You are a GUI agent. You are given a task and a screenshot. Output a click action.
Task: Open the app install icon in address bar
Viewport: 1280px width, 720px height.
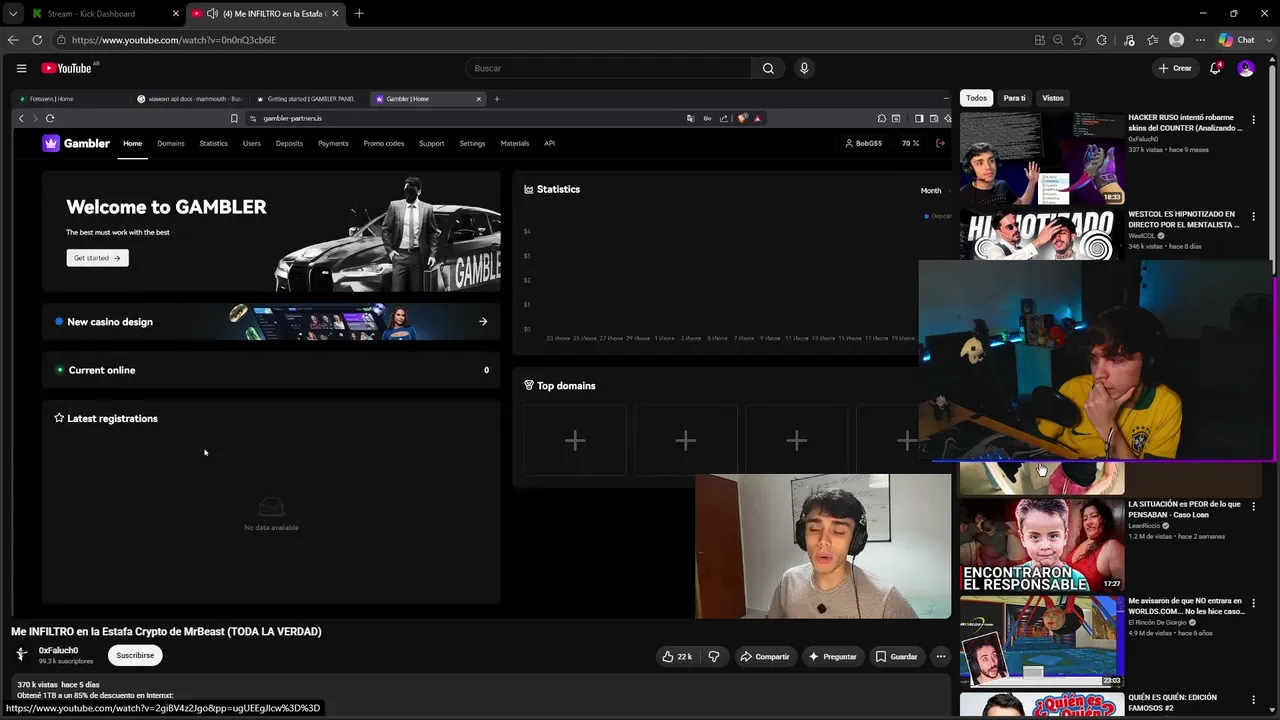tap(1040, 40)
